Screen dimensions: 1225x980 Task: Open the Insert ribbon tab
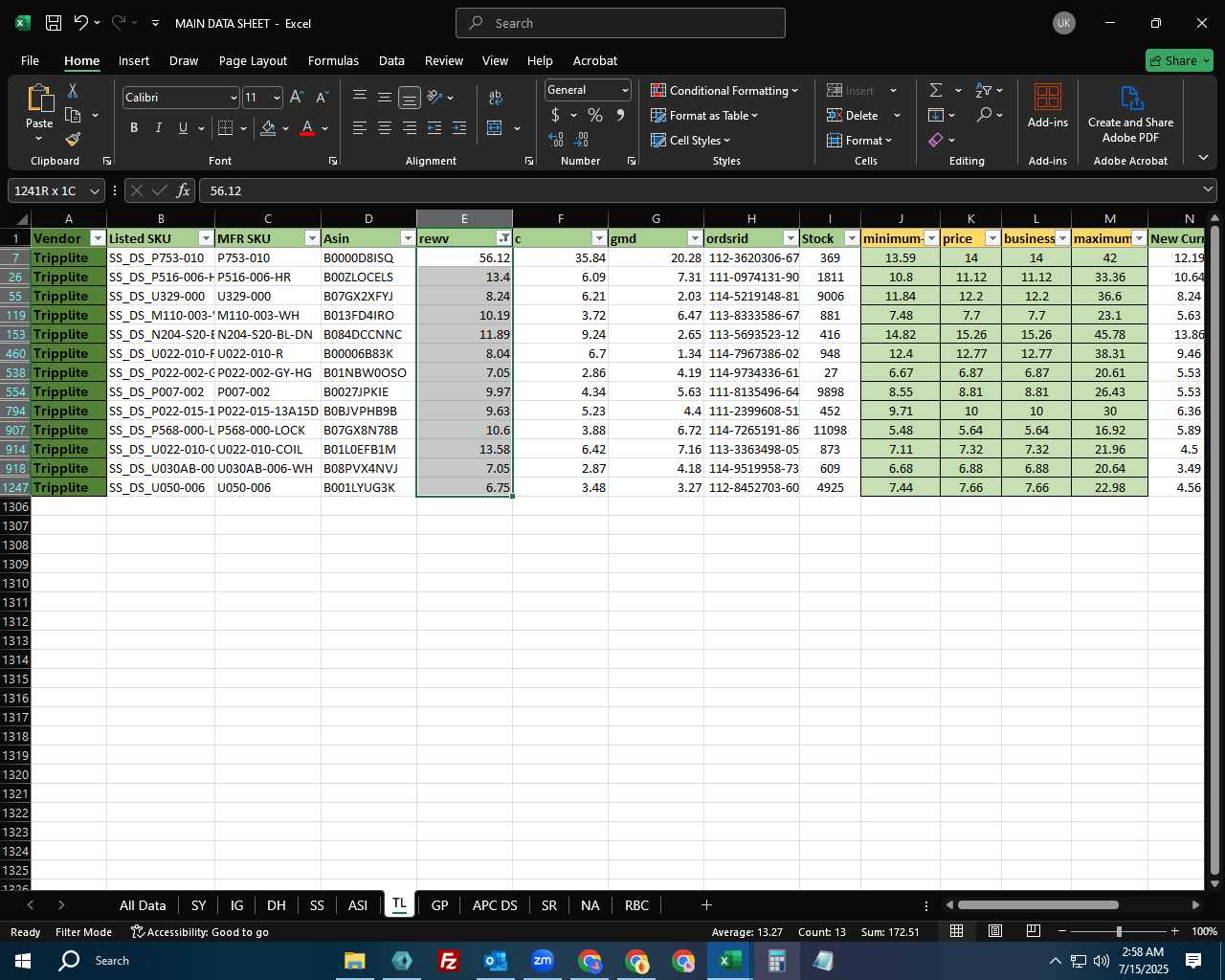(134, 60)
